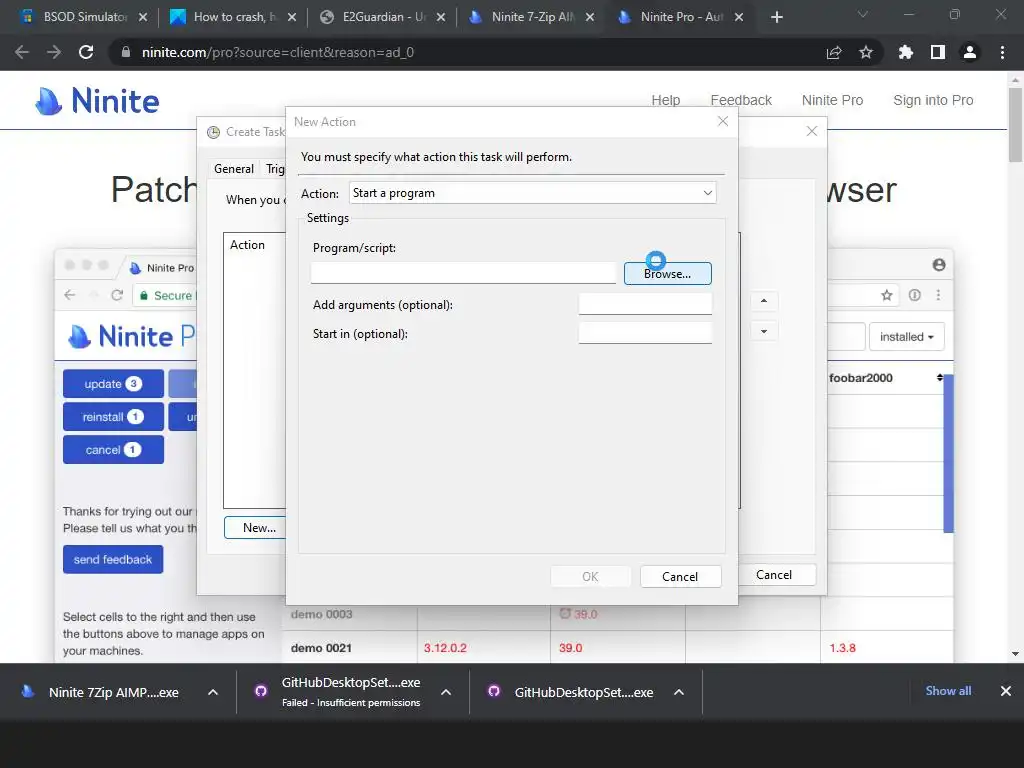This screenshot has height=768, width=1024.
Task: Cancel the New Action dialog
Action: pyautogui.click(x=680, y=577)
